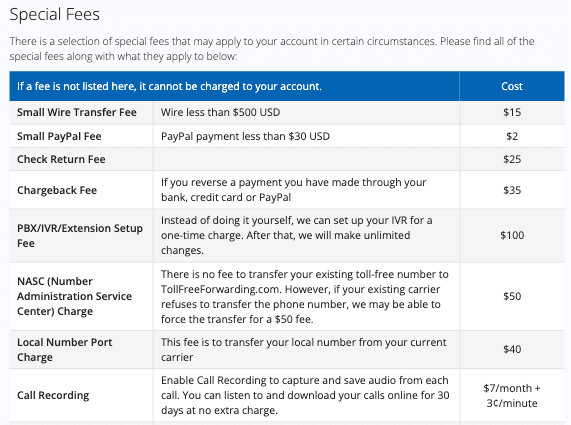The height and width of the screenshot is (425, 571).
Task: Click the TollFreeForwarding.com description text
Action: 305,296
